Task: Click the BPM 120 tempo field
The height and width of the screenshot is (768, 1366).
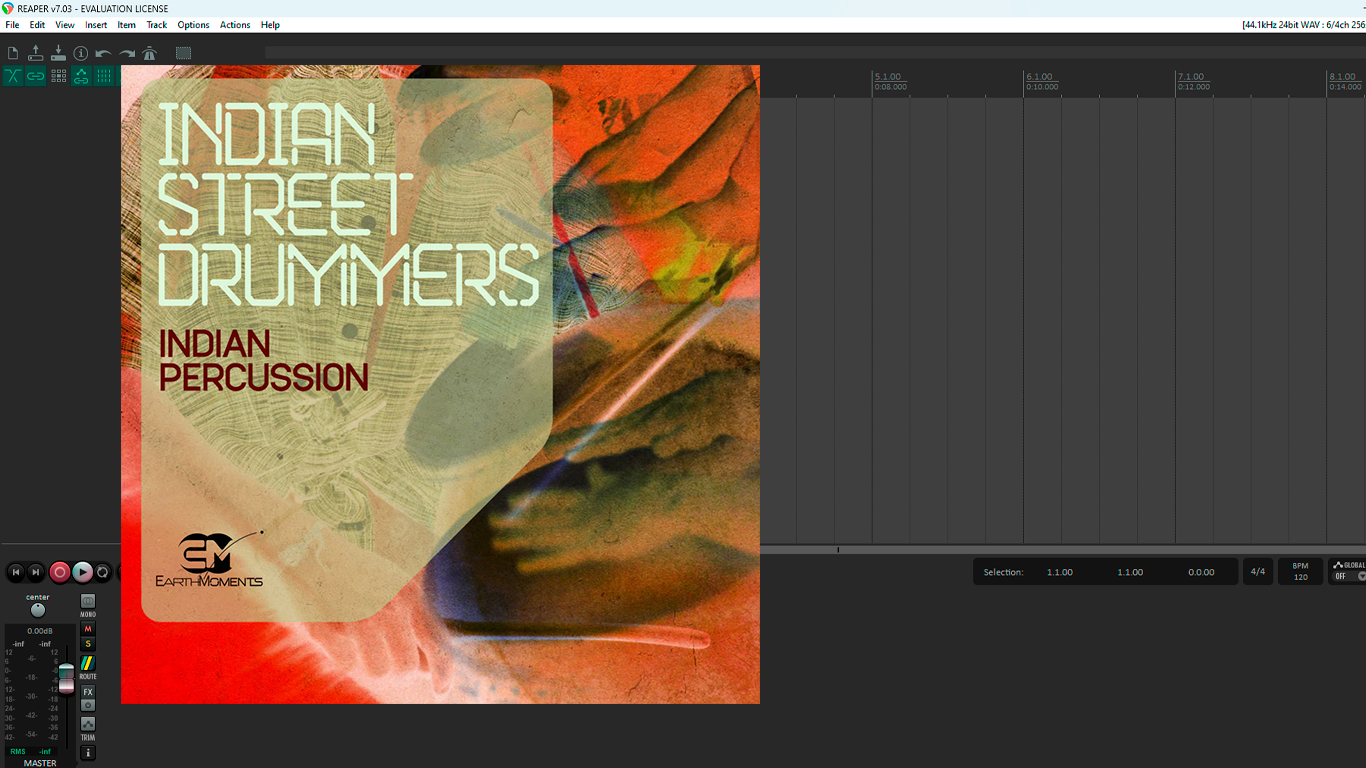Action: point(1300,572)
